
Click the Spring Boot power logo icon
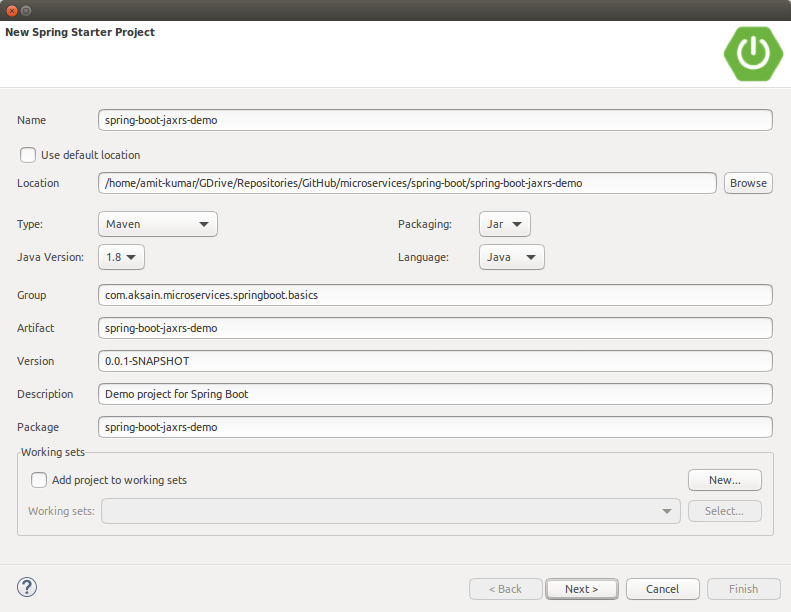tap(753, 53)
